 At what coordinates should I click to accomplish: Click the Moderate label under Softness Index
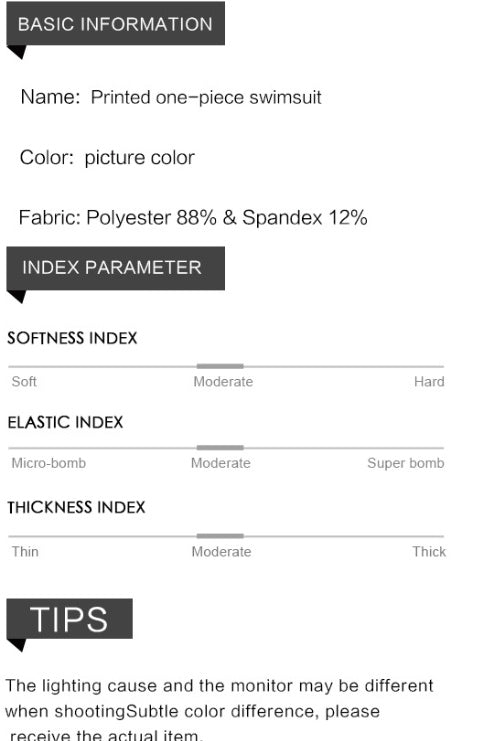223,381
